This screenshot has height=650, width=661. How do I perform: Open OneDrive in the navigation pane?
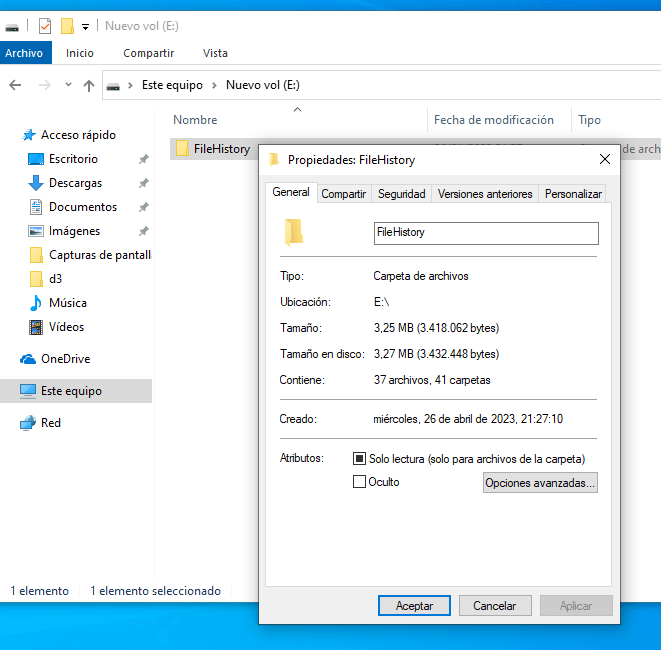(65, 359)
